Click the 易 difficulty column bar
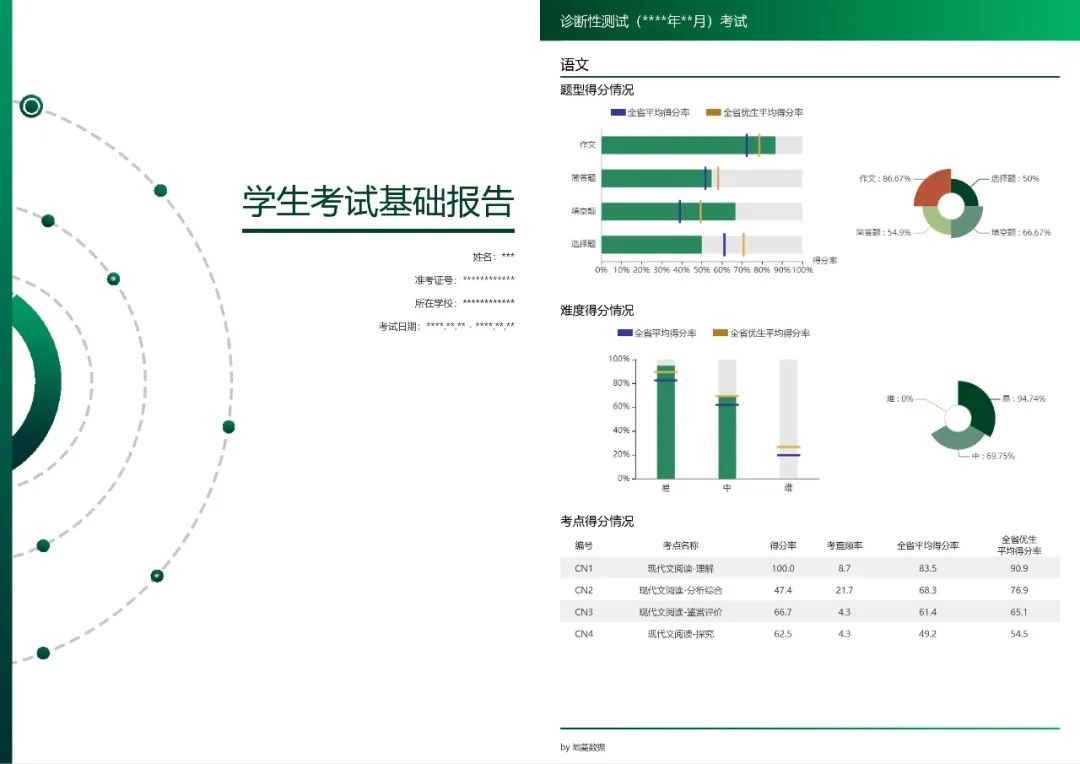Screen dimensions: 1080x764 665,422
